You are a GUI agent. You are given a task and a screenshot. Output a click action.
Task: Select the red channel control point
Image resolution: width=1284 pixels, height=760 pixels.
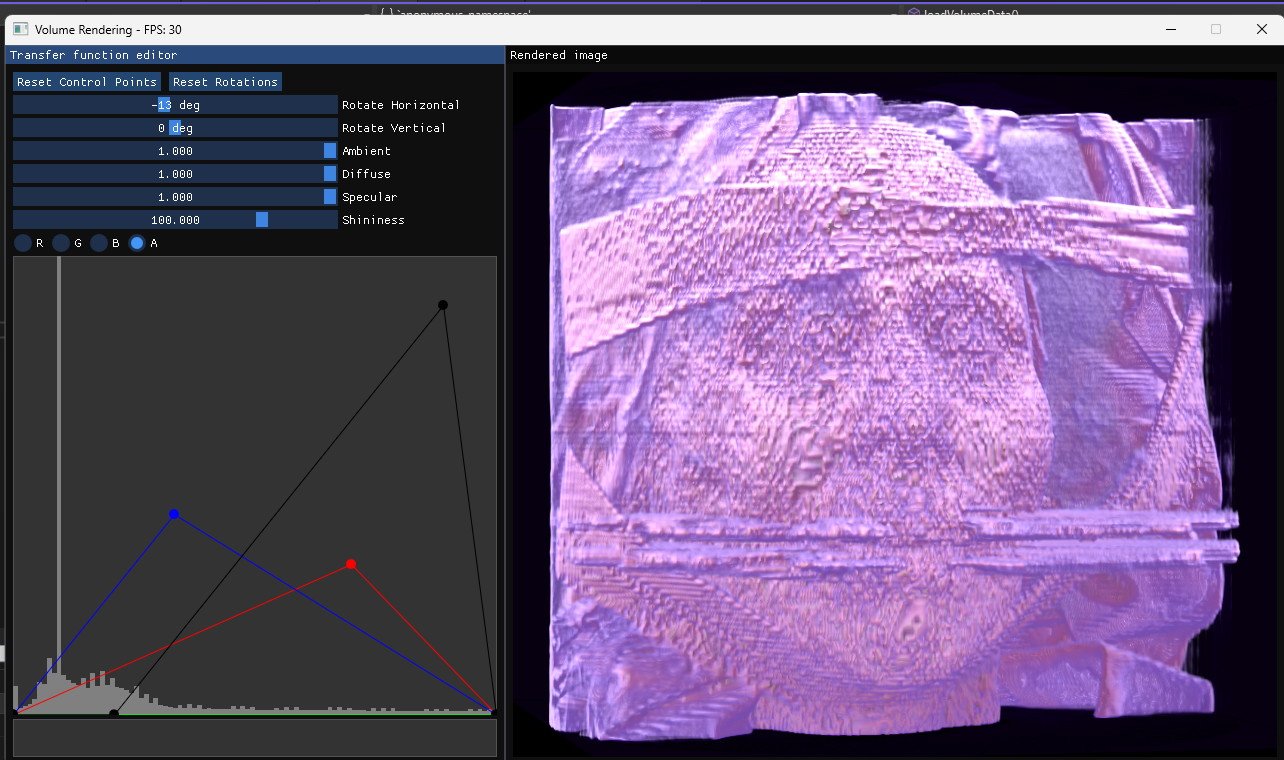350,563
